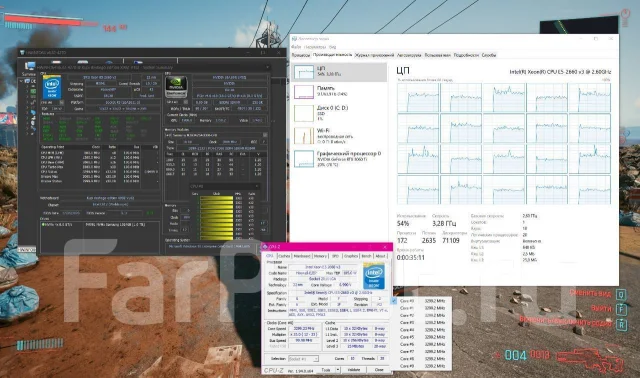Switch to the Подробности tab

466,55
